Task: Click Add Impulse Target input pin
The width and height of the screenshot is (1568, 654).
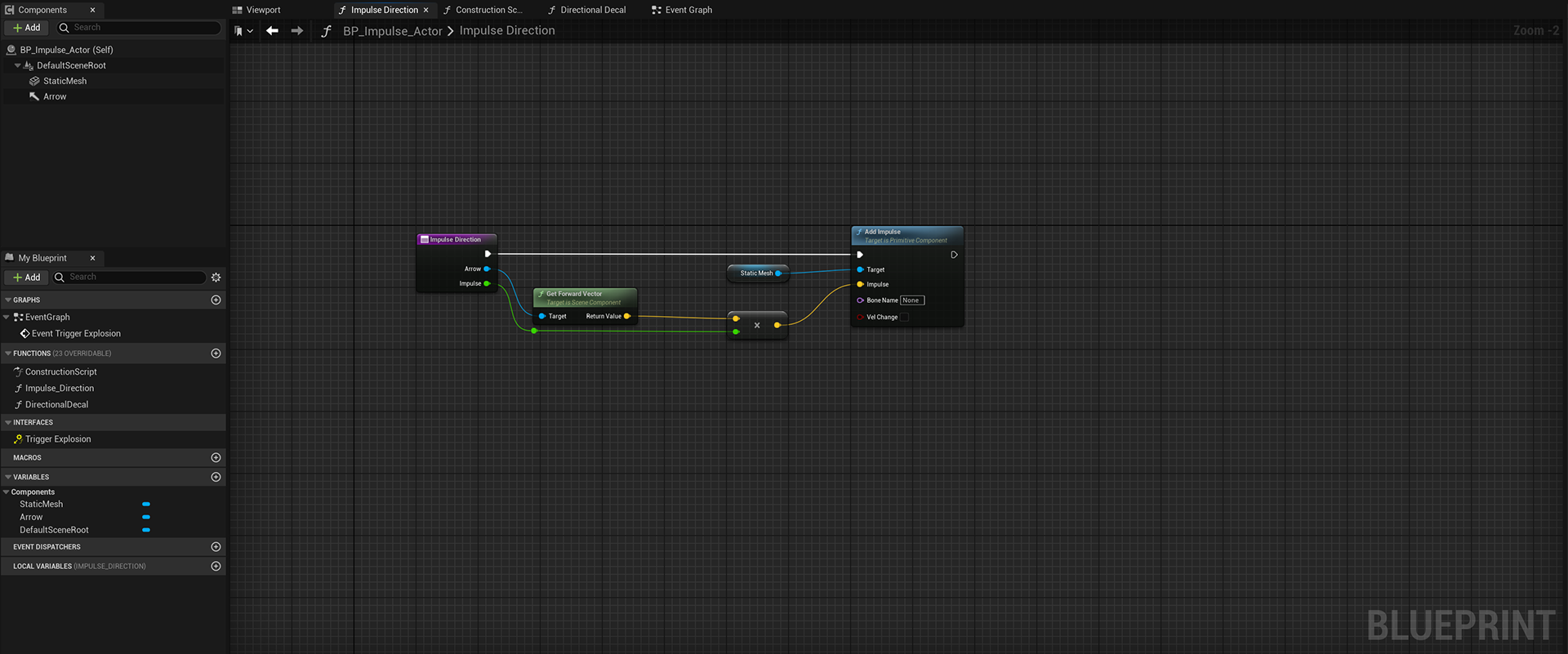Action: 860,269
